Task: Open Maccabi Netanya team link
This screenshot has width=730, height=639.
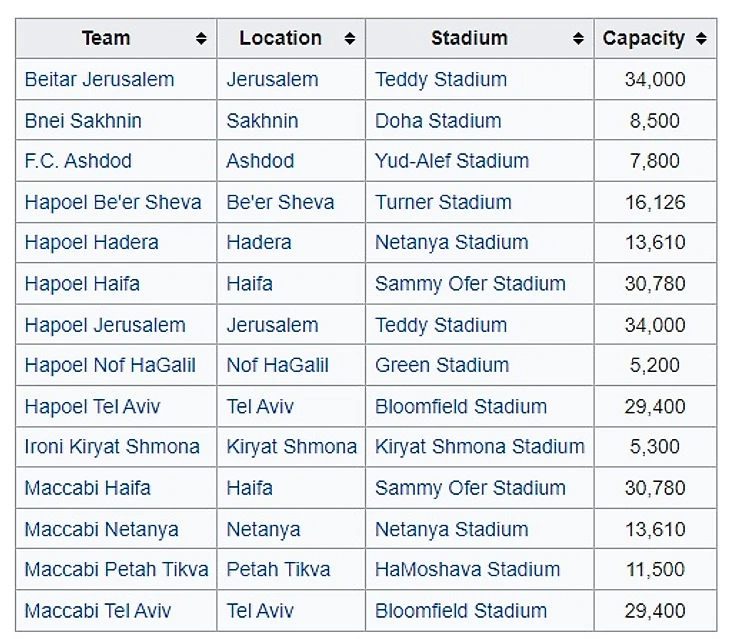Action: (x=101, y=529)
